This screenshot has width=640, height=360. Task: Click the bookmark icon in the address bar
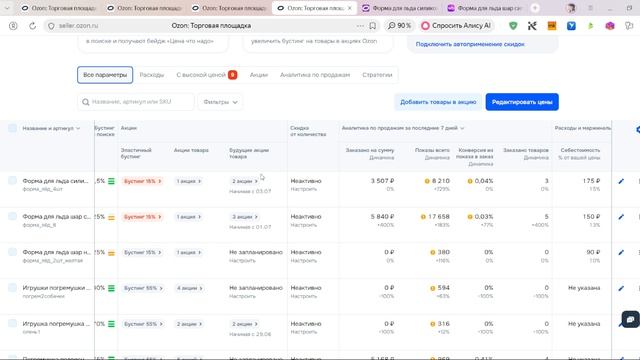pos(372,26)
